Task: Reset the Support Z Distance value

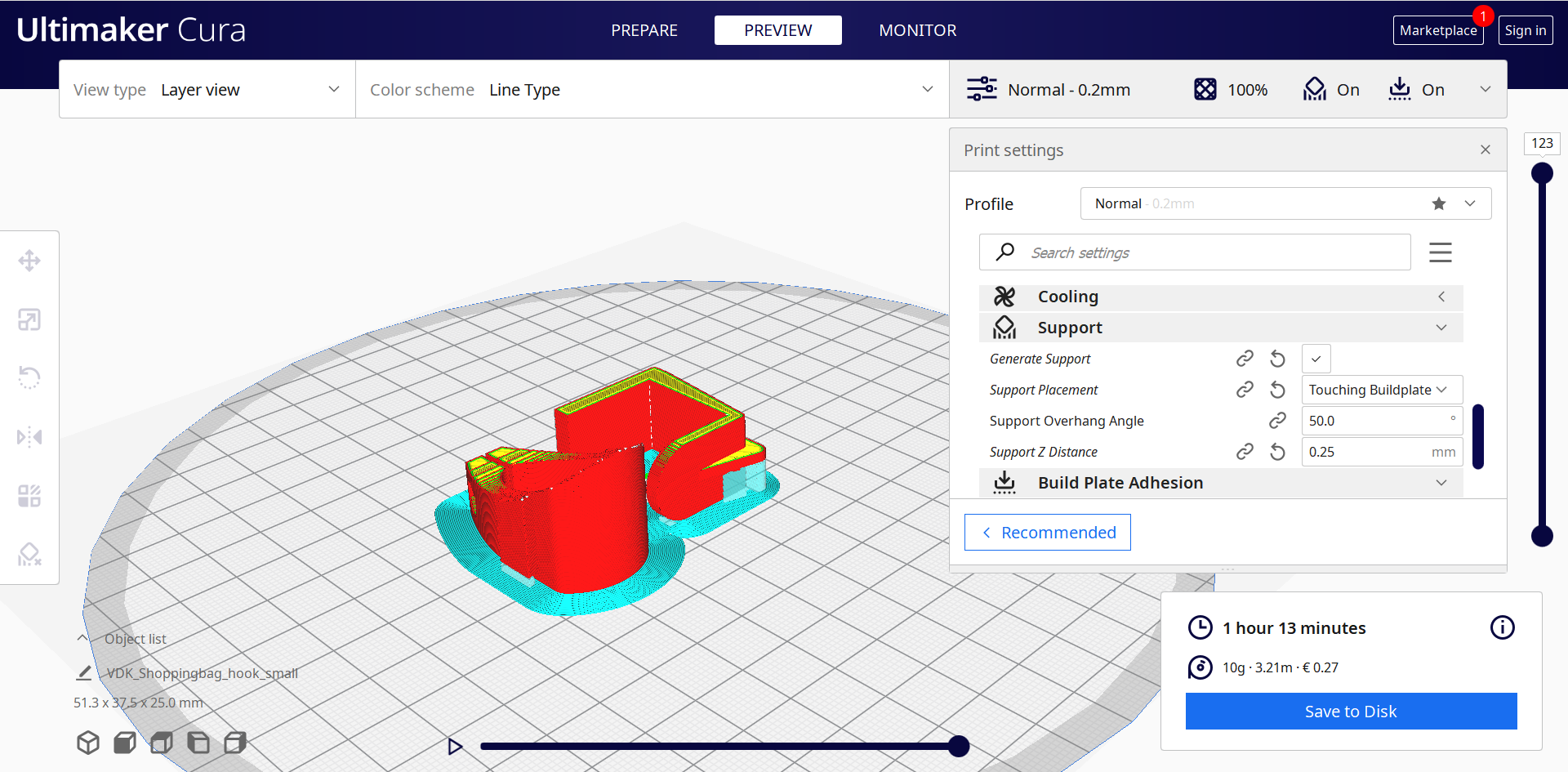Action: click(x=1278, y=452)
